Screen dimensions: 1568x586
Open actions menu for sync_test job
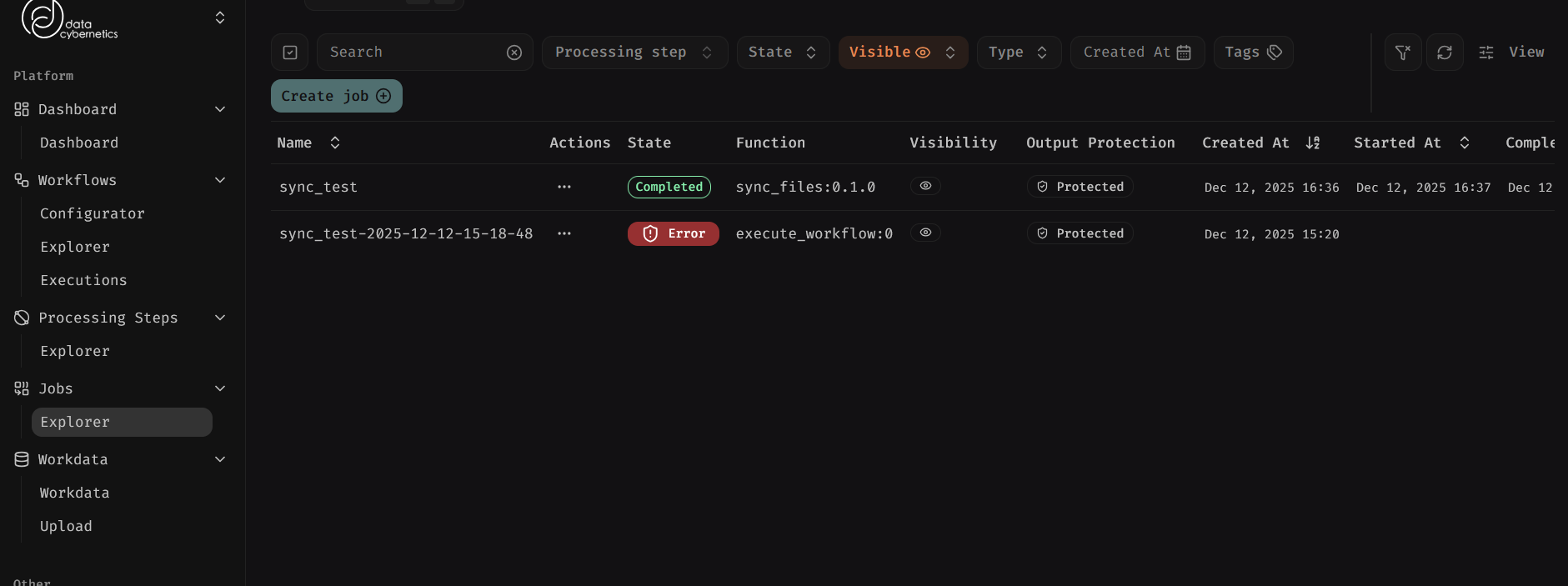coord(564,187)
